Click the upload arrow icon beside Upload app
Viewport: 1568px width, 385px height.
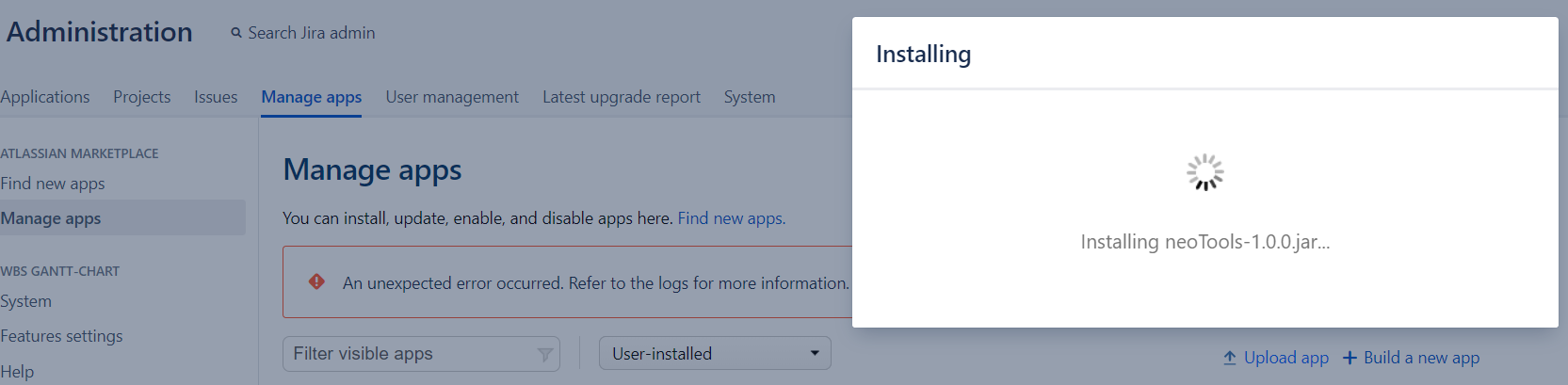[x=1230, y=358]
